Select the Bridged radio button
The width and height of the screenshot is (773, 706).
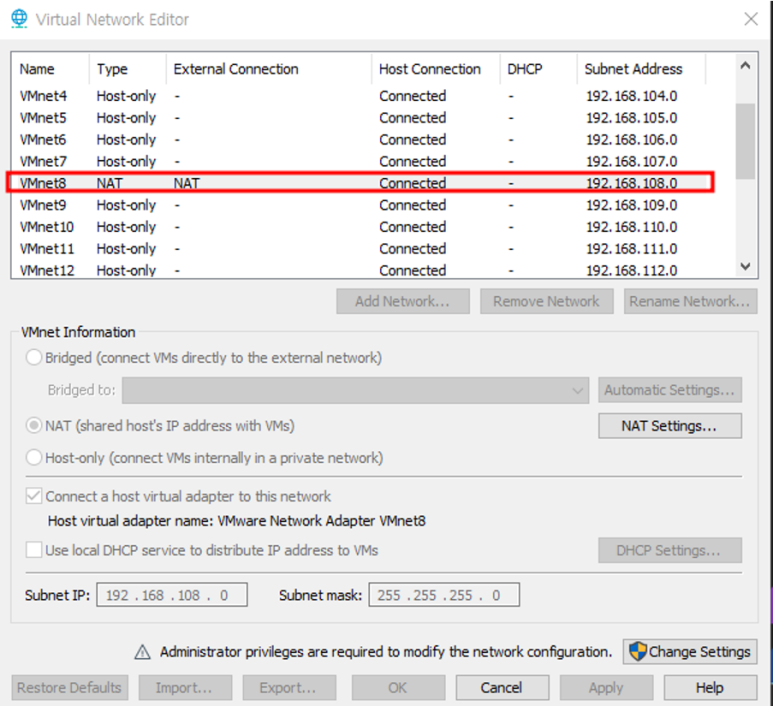35,357
